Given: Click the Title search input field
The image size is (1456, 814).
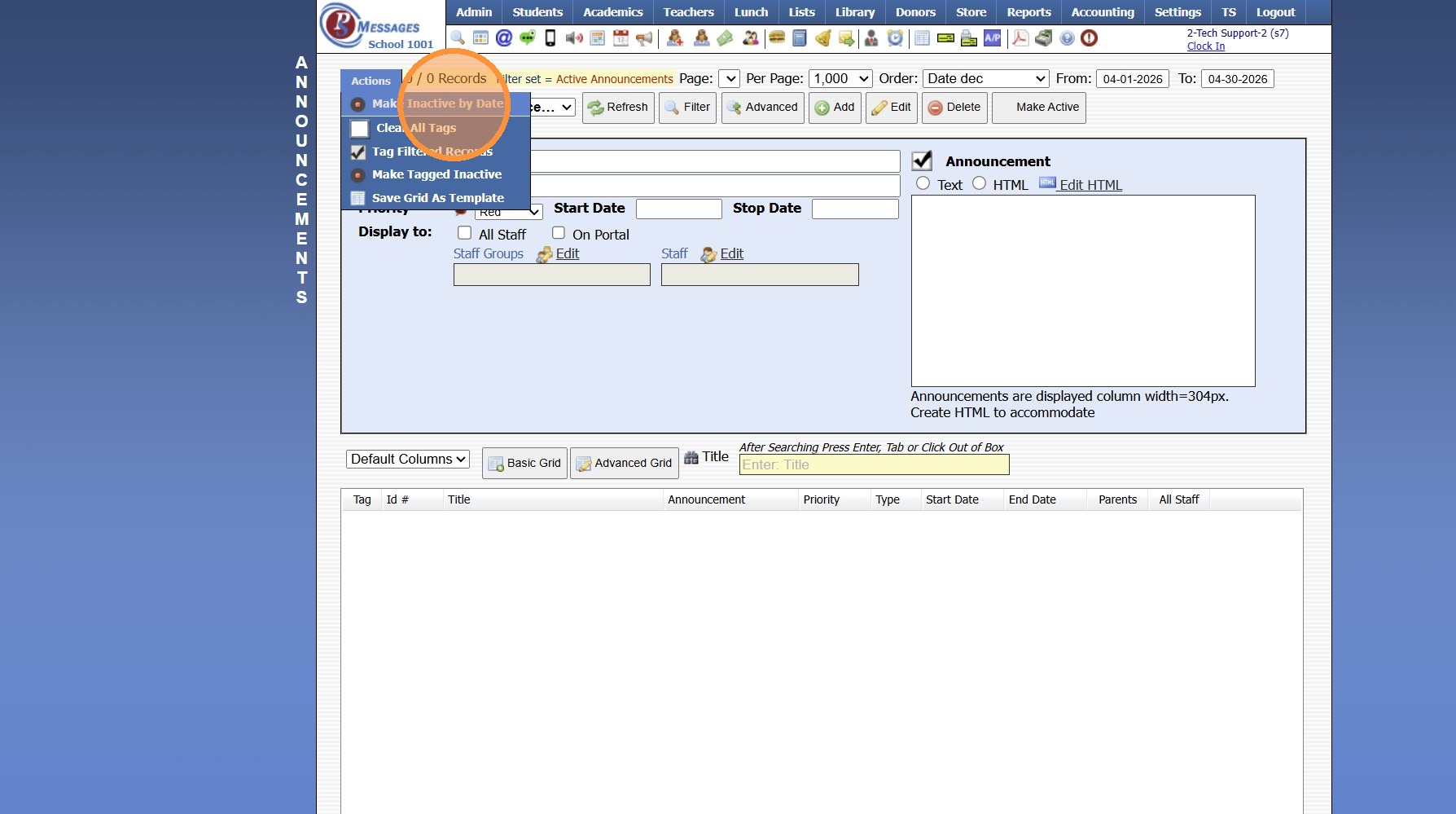Looking at the screenshot, I should point(875,464).
